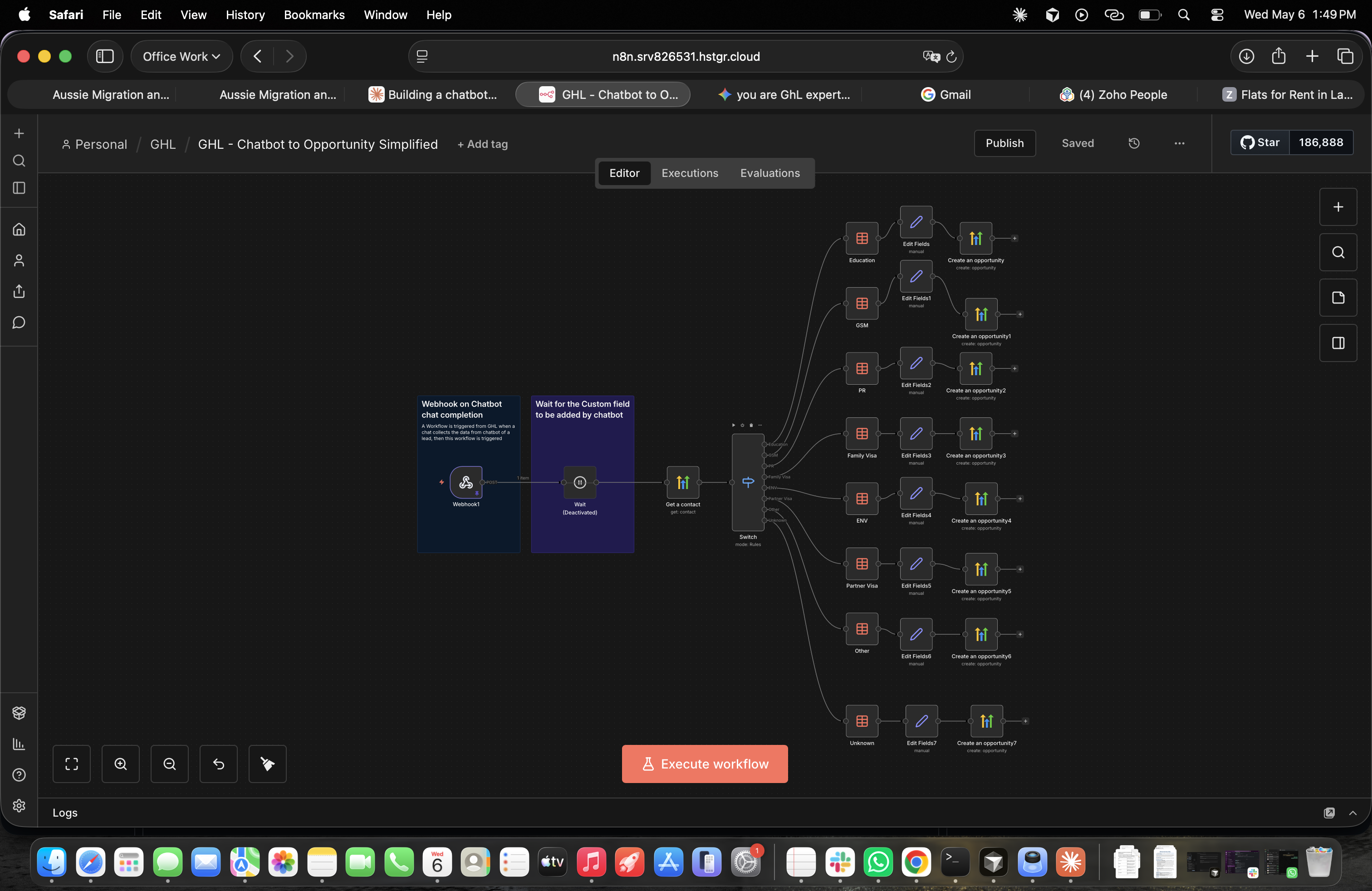Open the Education table node
The width and height of the screenshot is (1372, 891).
(861, 238)
